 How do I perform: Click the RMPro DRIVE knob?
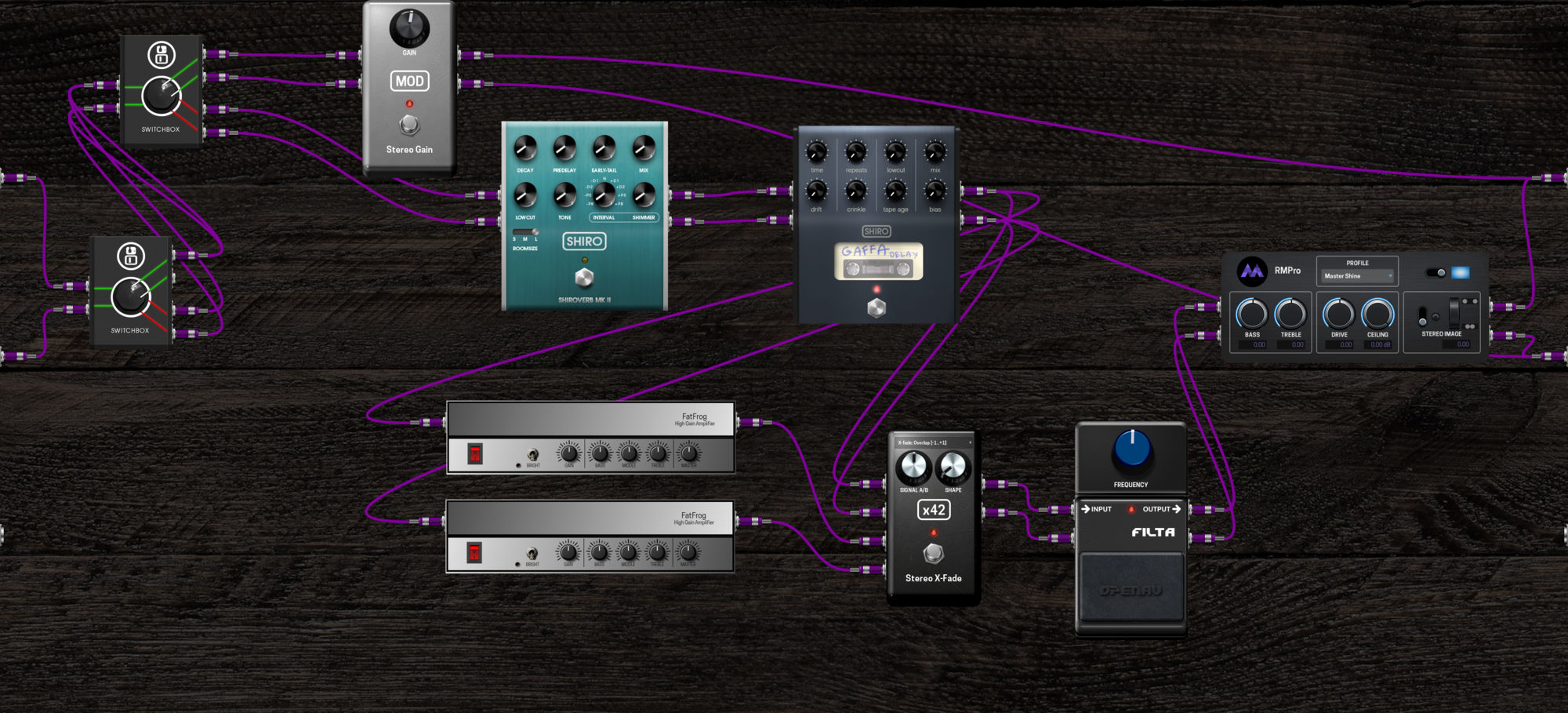click(x=1339, y=314)
